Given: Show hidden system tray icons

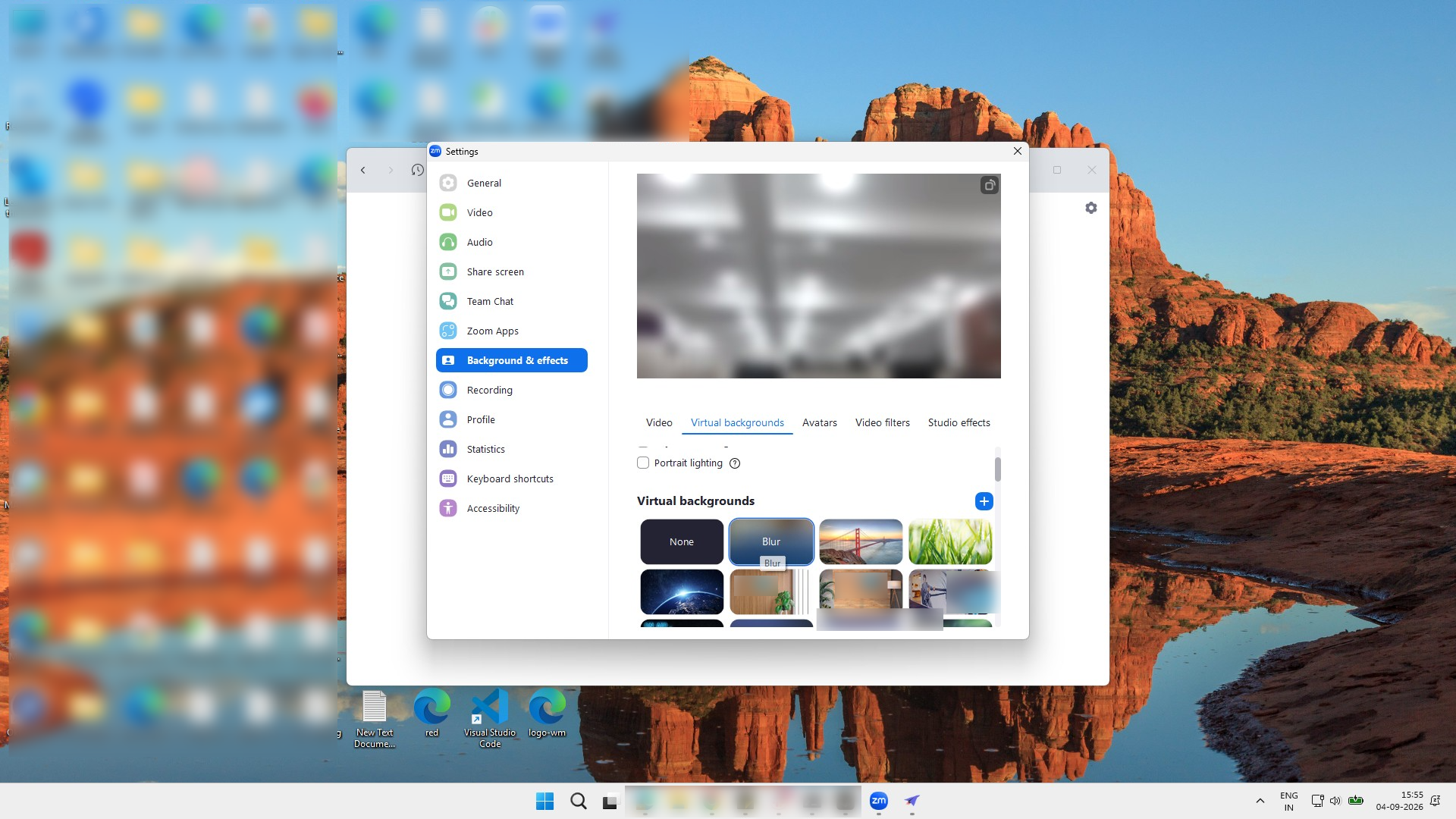Looking at the screenshot, I should pyautogui.click(x=1260, y=801).
